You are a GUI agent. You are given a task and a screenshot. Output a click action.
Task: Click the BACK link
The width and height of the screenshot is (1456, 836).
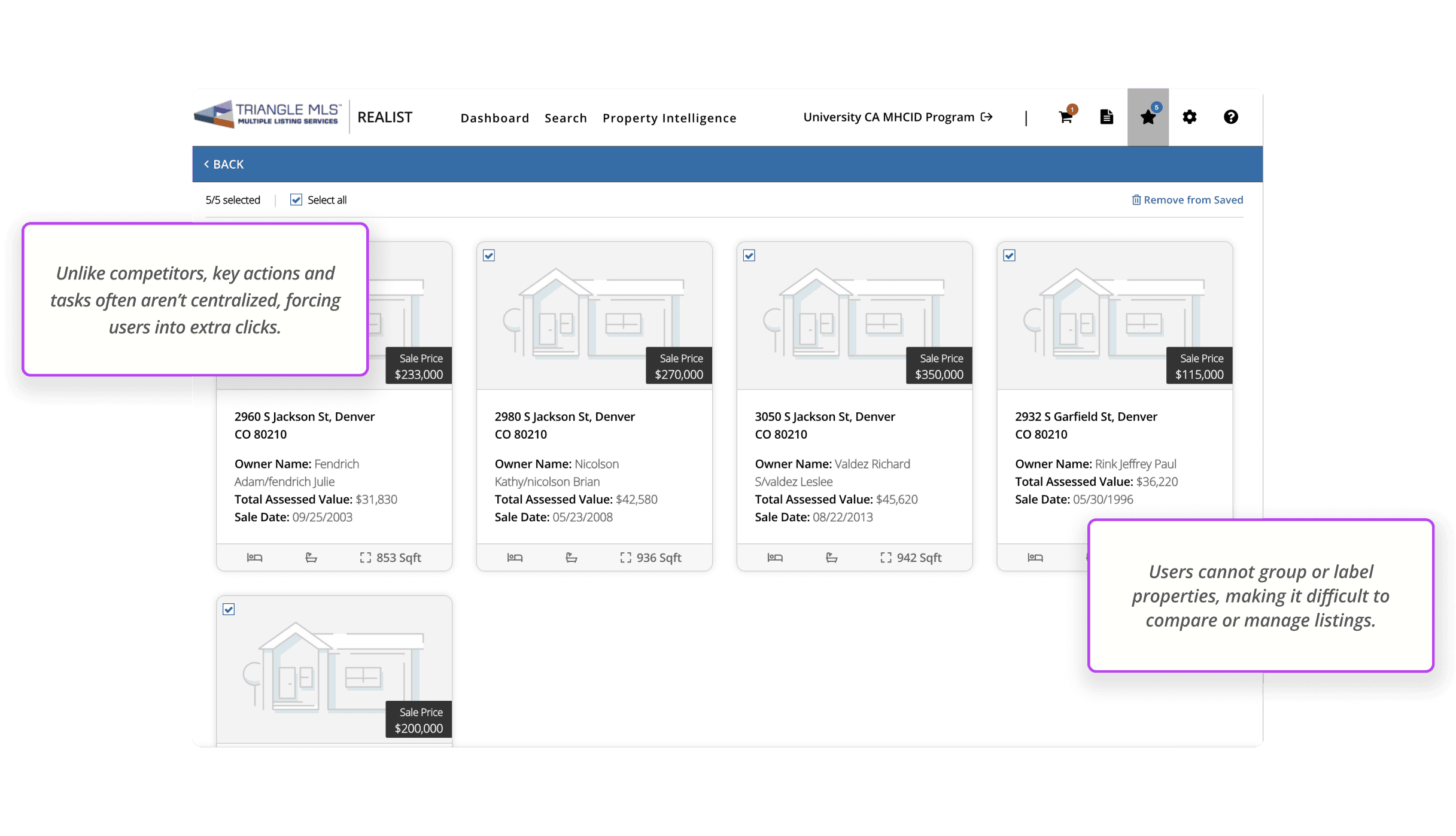[224, 164]
